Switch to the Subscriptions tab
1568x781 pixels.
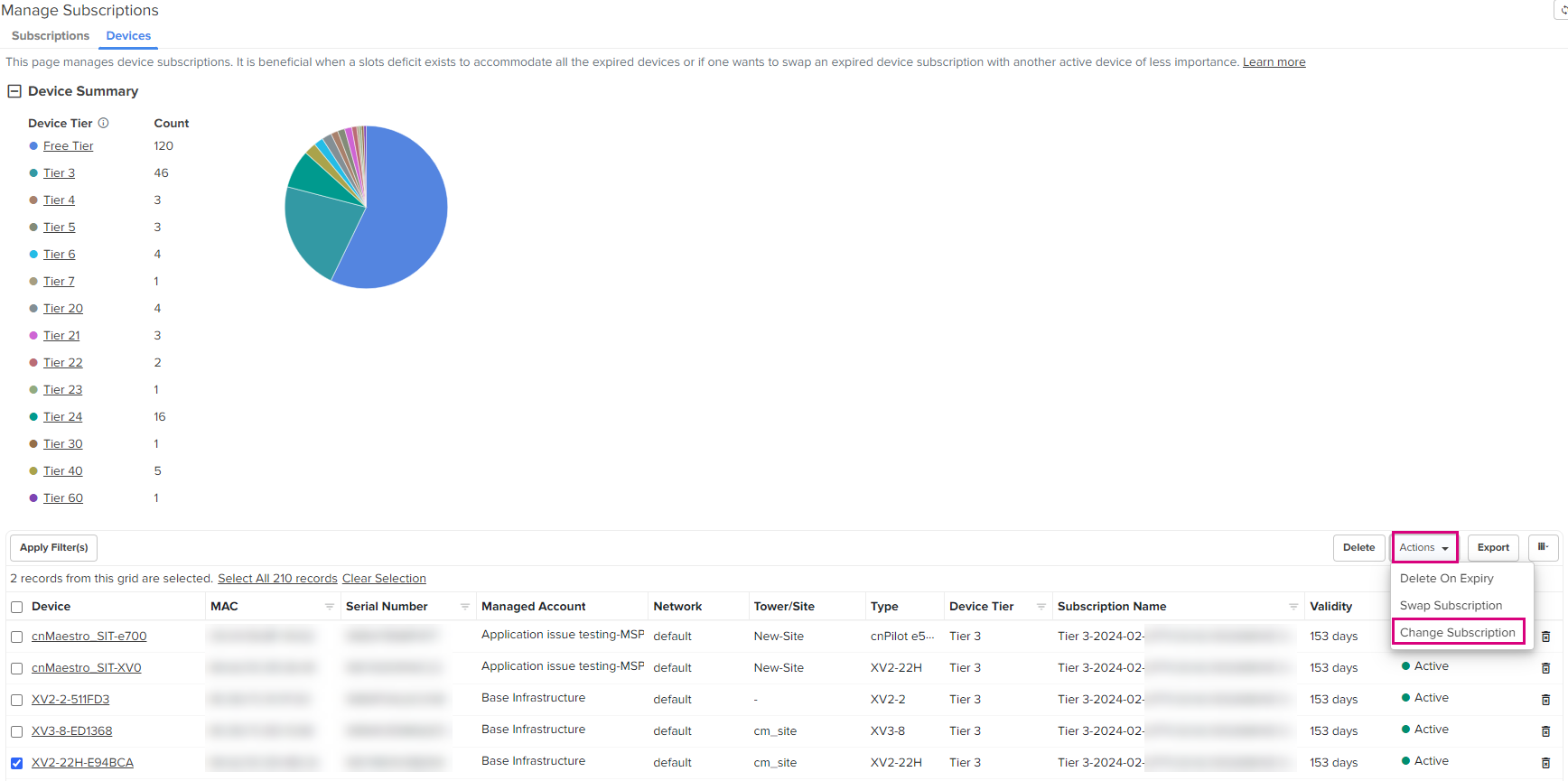[x=51, y=36]
